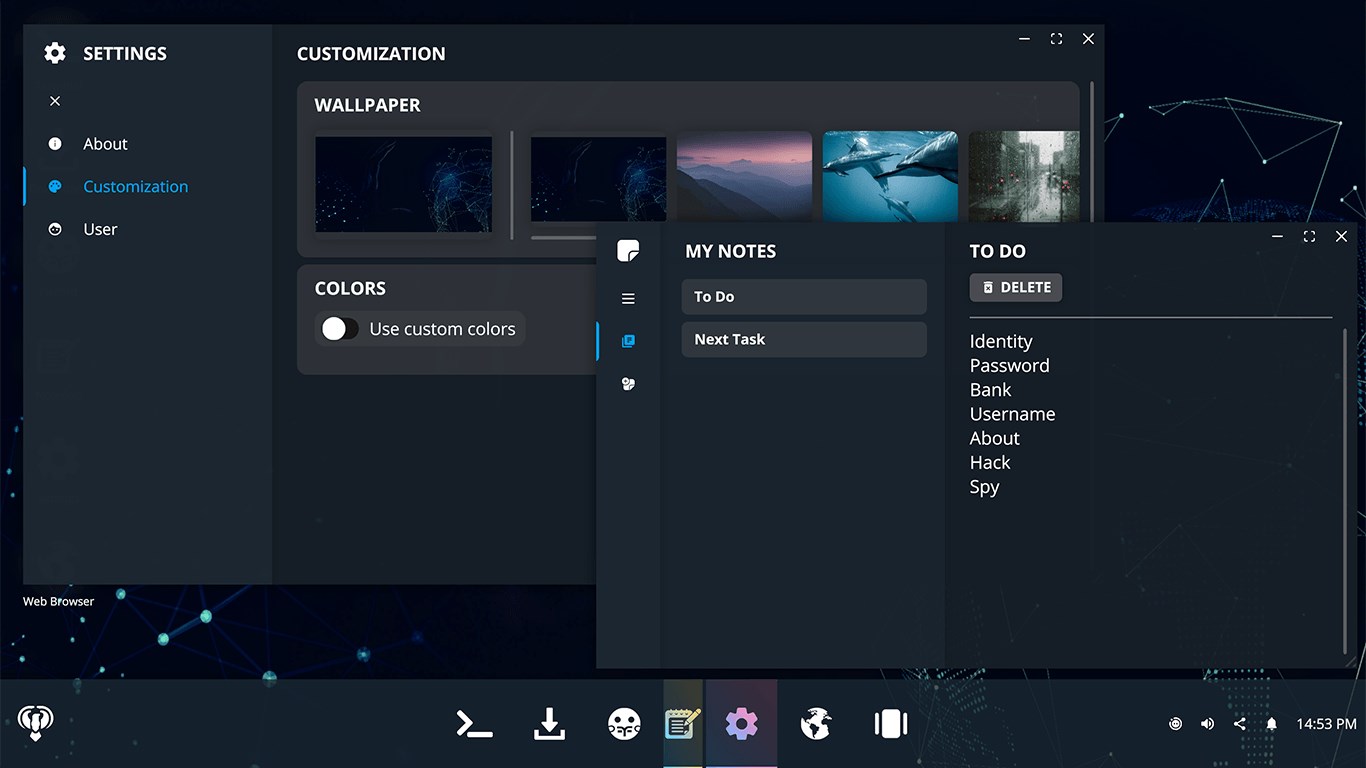
Task: Delete the To Do note
Action: click(x=1016, y=288)
